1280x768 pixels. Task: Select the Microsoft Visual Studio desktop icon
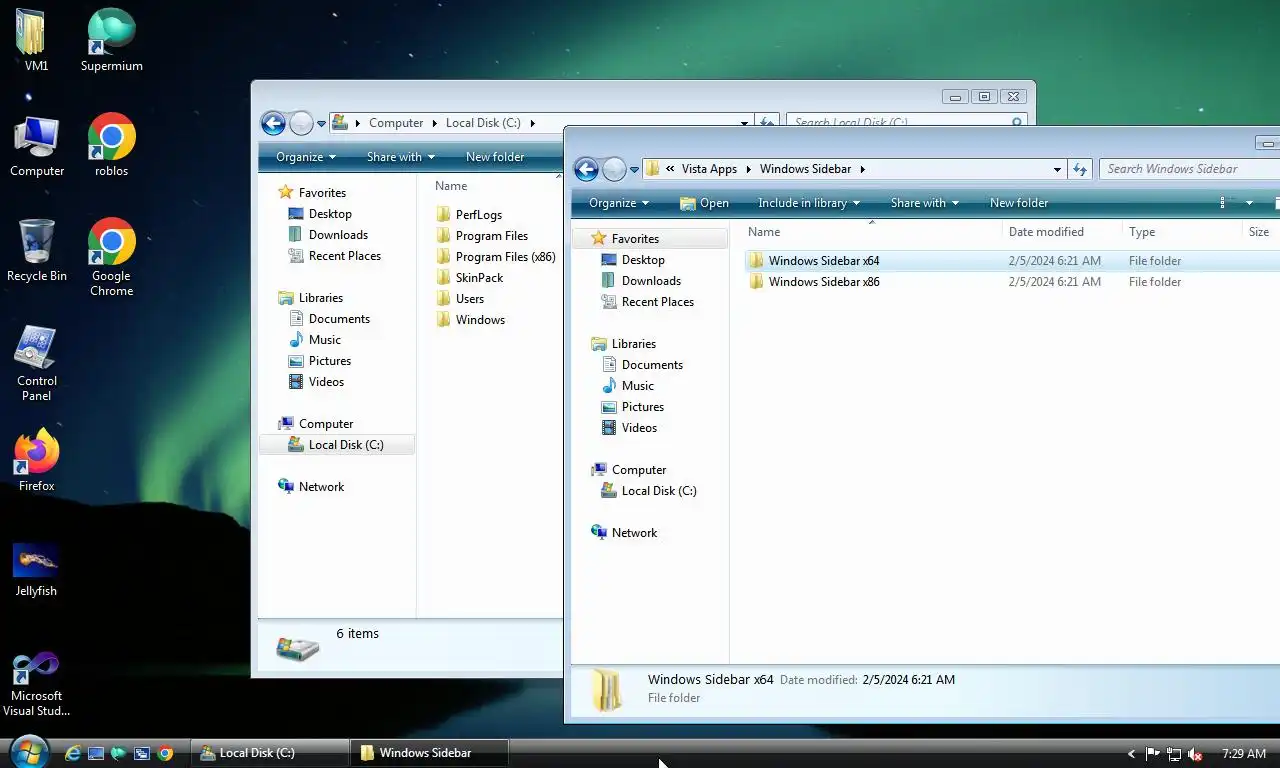click(37, 683)
